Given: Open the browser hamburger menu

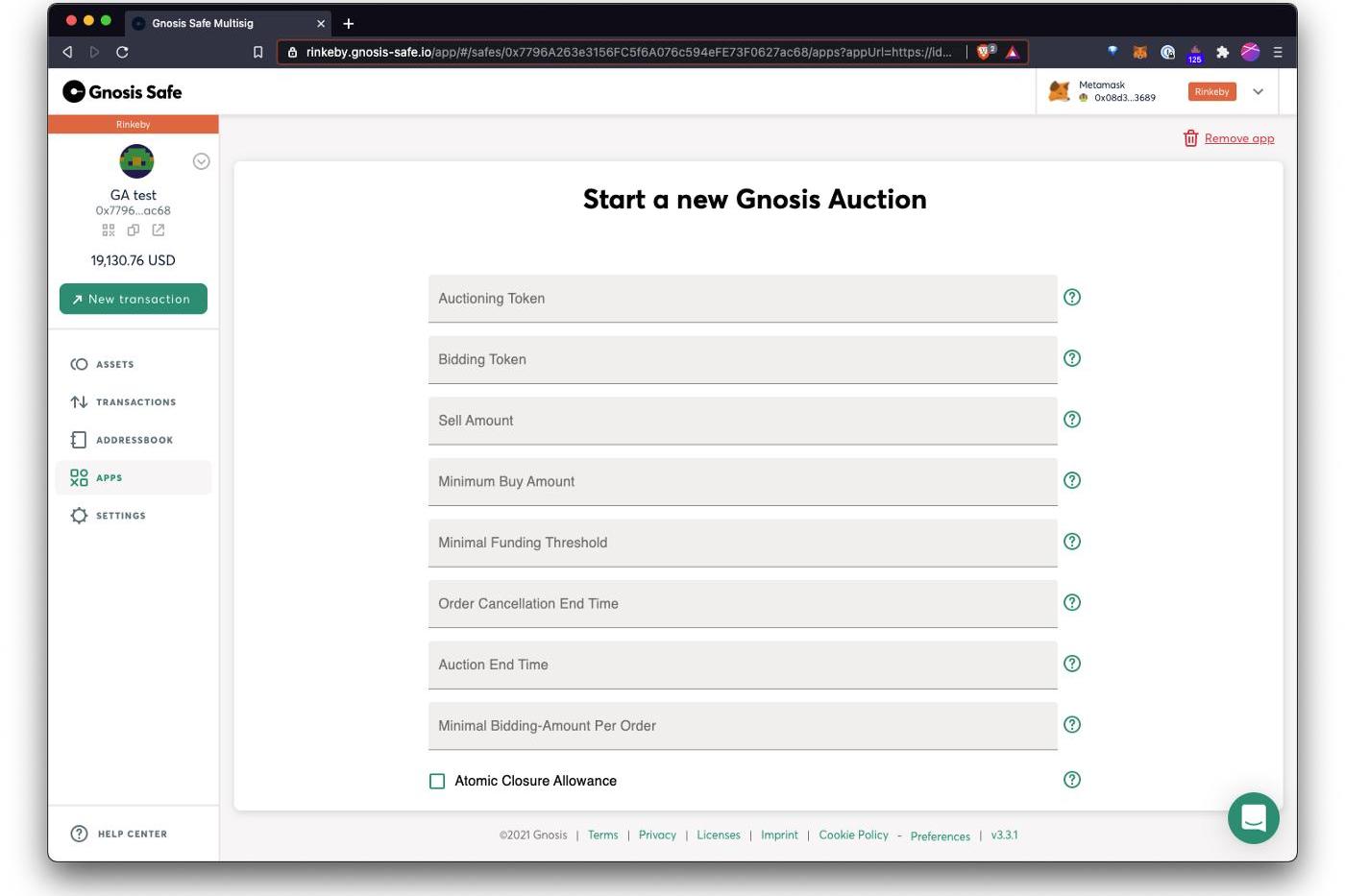Looking at the screenshot, I should point(1278,52).
